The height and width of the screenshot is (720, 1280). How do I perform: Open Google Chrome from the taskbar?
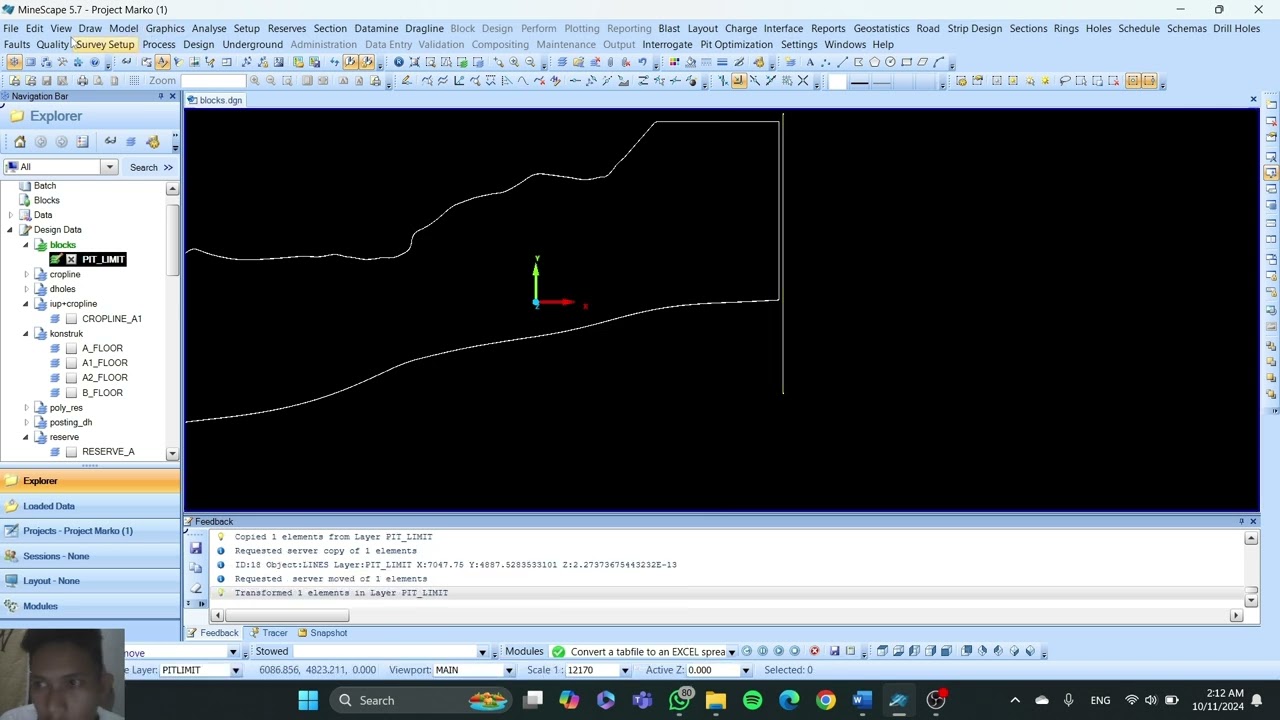(826, 700)
